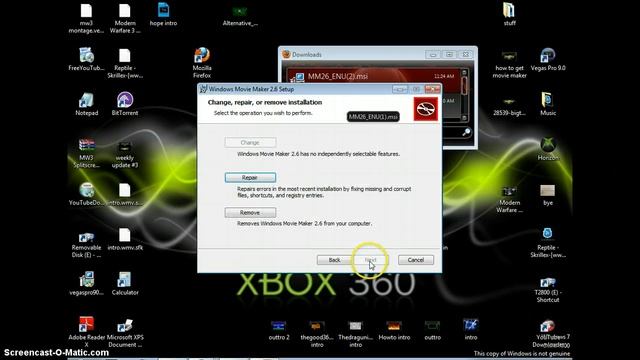Viewport: 640px width, 360px height.
Task: Open MW3 Splitscreen desktop icon
Action: click(86, 145)
